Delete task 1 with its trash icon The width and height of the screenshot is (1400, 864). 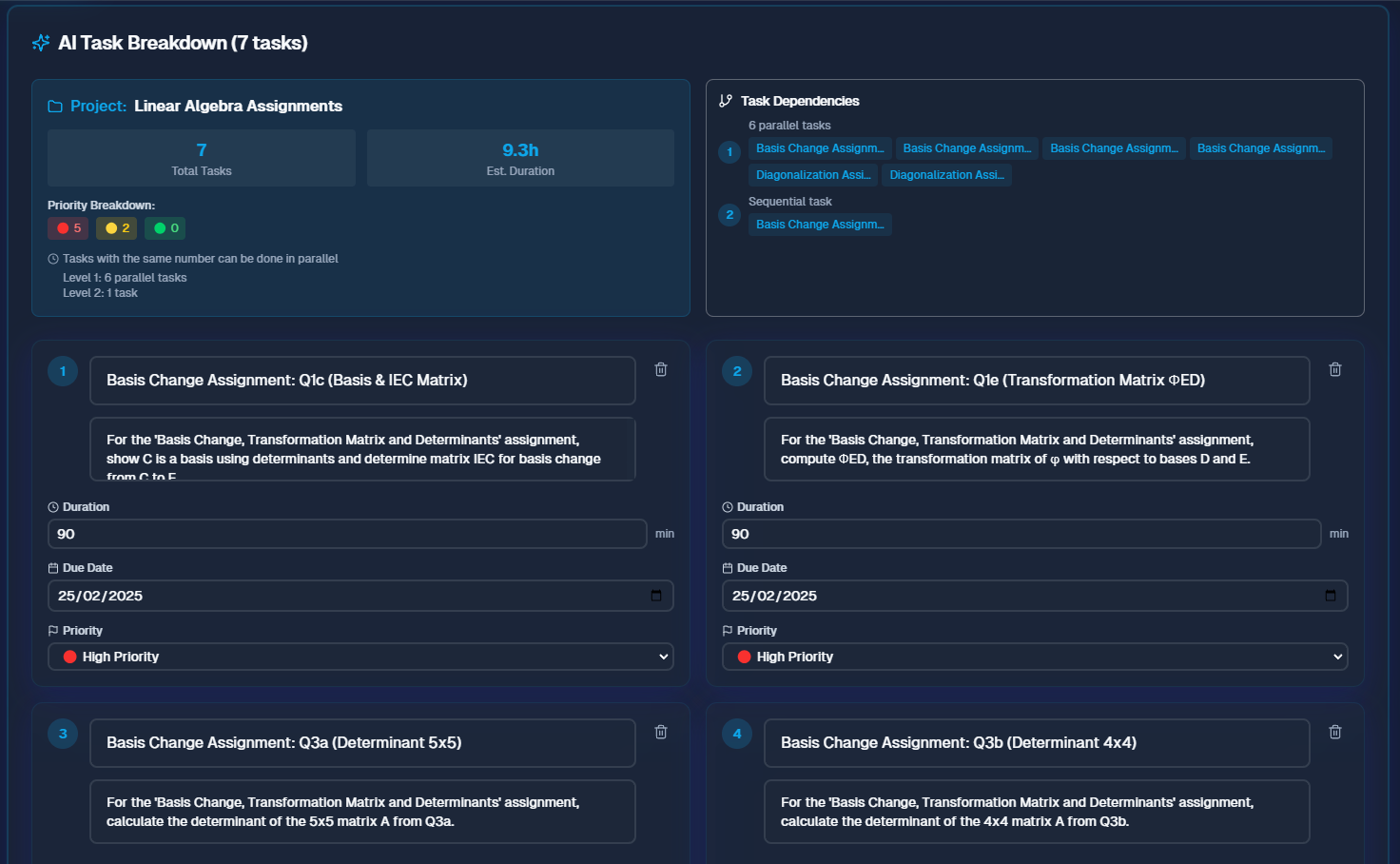click(661, 369)
